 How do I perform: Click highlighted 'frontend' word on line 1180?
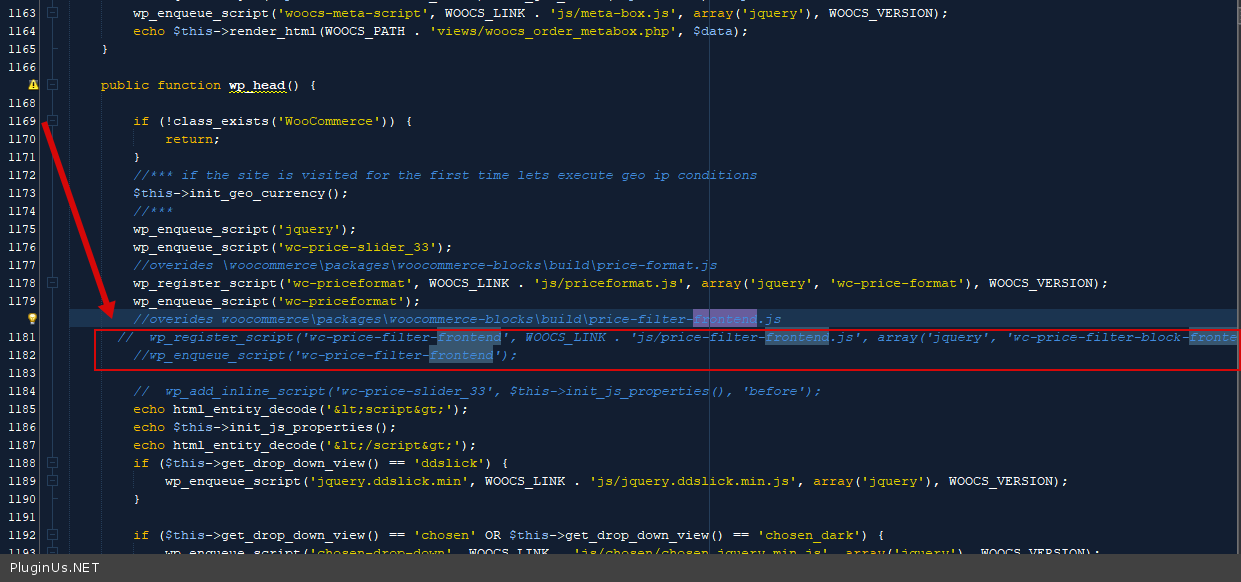point(725,319)
